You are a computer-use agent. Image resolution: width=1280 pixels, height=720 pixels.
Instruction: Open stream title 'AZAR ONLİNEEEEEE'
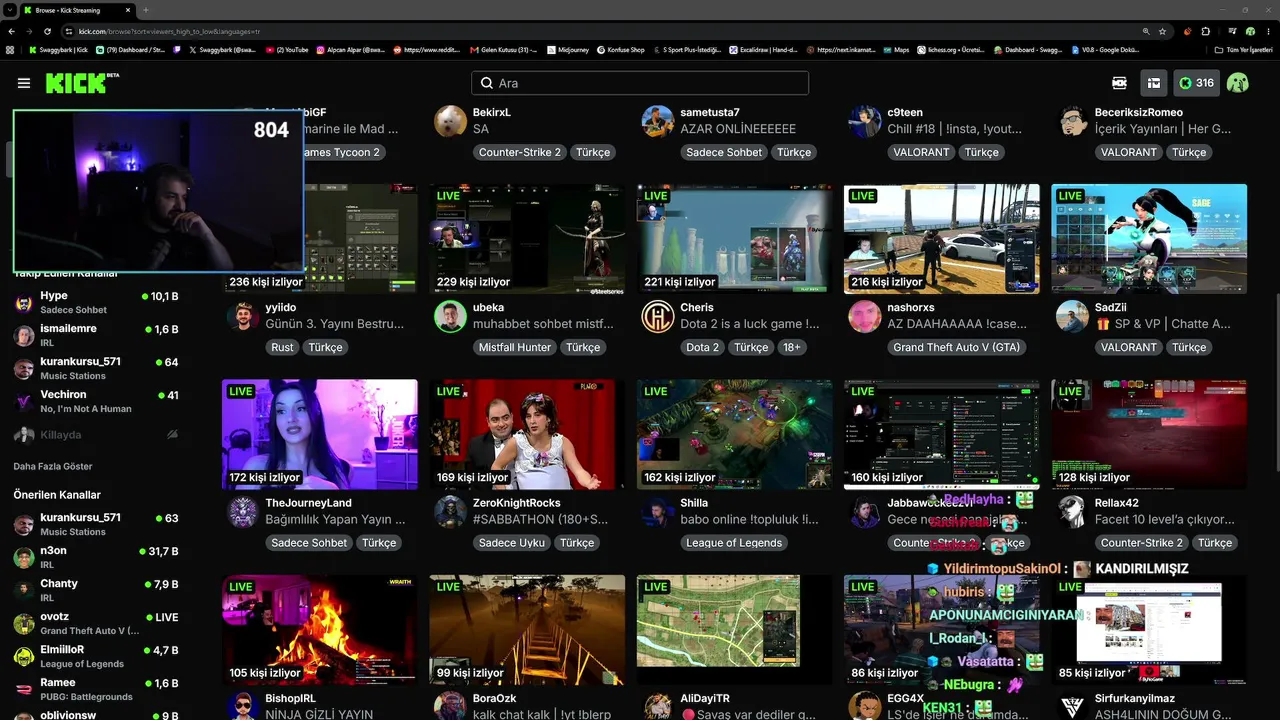coord(738,129)
